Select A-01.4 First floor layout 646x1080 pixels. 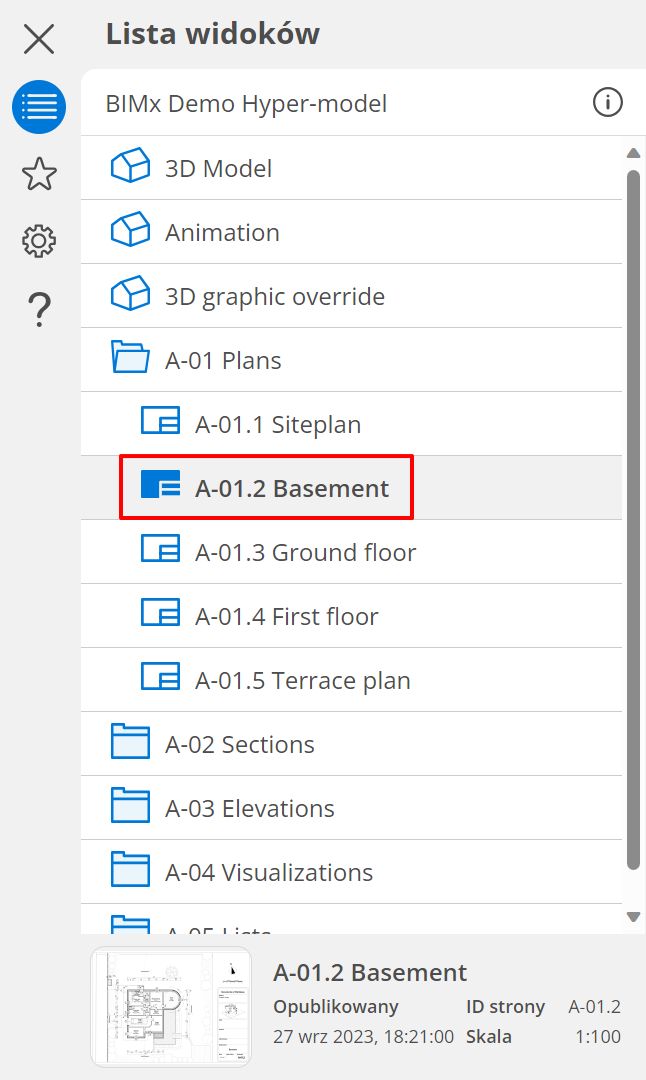[x=286, y=616]
